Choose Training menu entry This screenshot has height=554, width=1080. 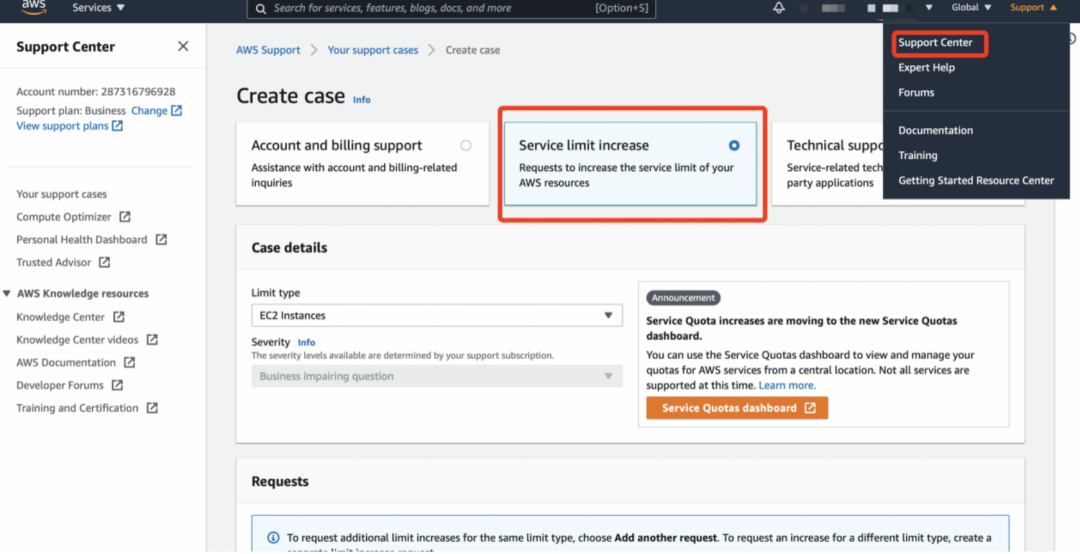[917, 156]
